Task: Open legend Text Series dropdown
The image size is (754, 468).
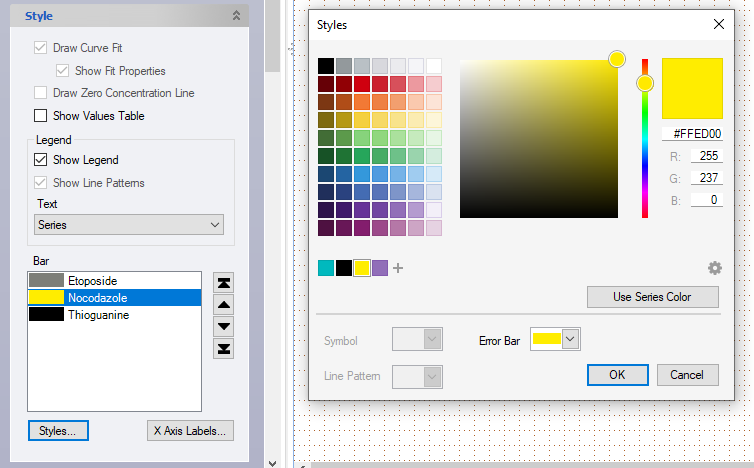Action: tap(128, 225)
